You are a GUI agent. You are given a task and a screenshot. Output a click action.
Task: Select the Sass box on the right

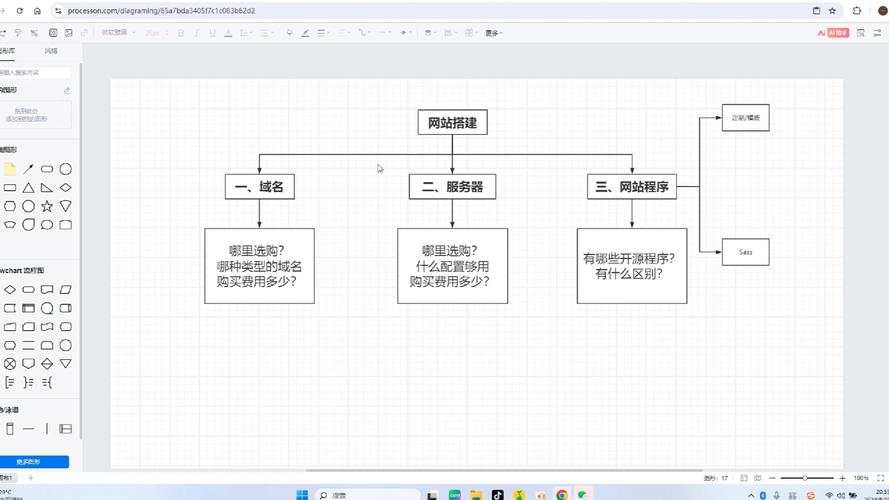tap(746, 252)
